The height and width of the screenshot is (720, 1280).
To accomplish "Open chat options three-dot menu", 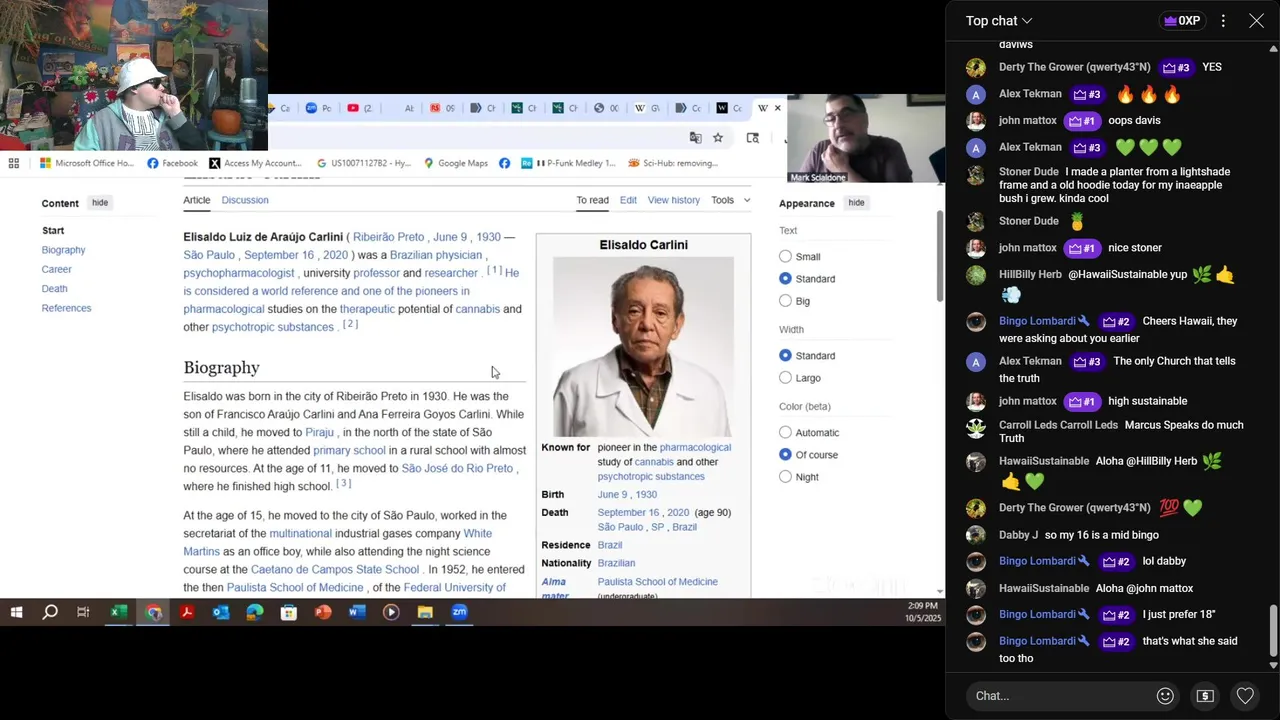I will pos(1223,21).
